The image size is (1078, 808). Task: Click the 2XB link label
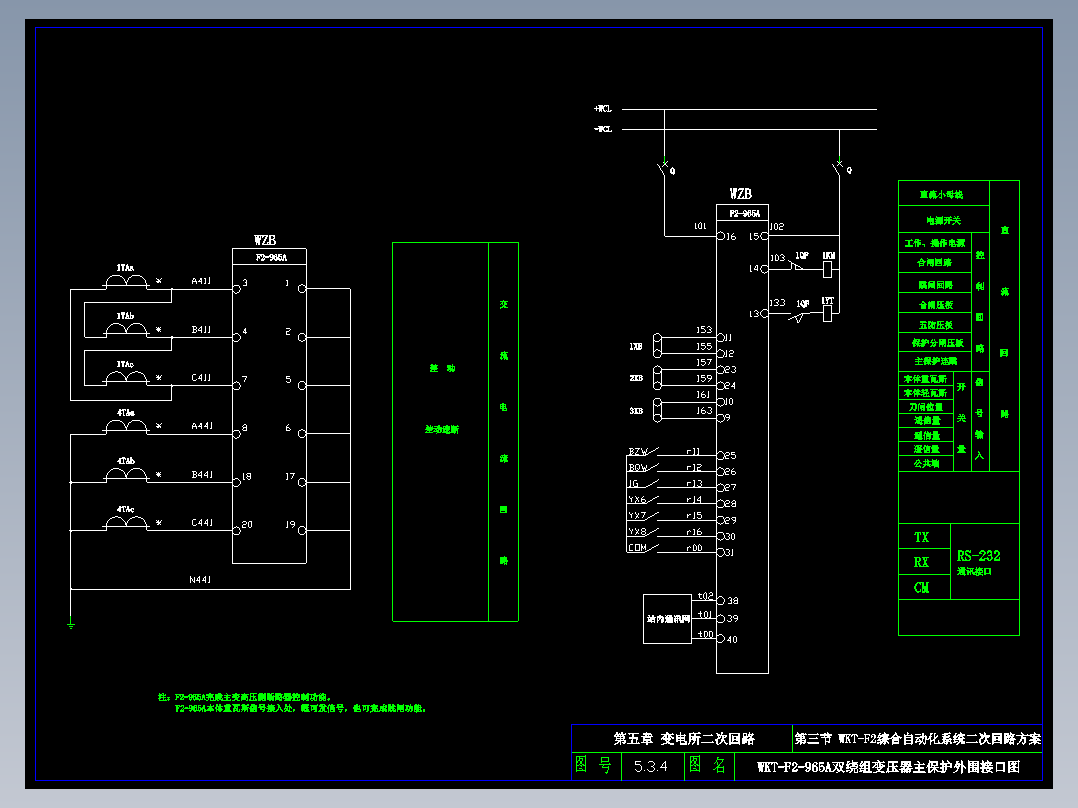636,378
